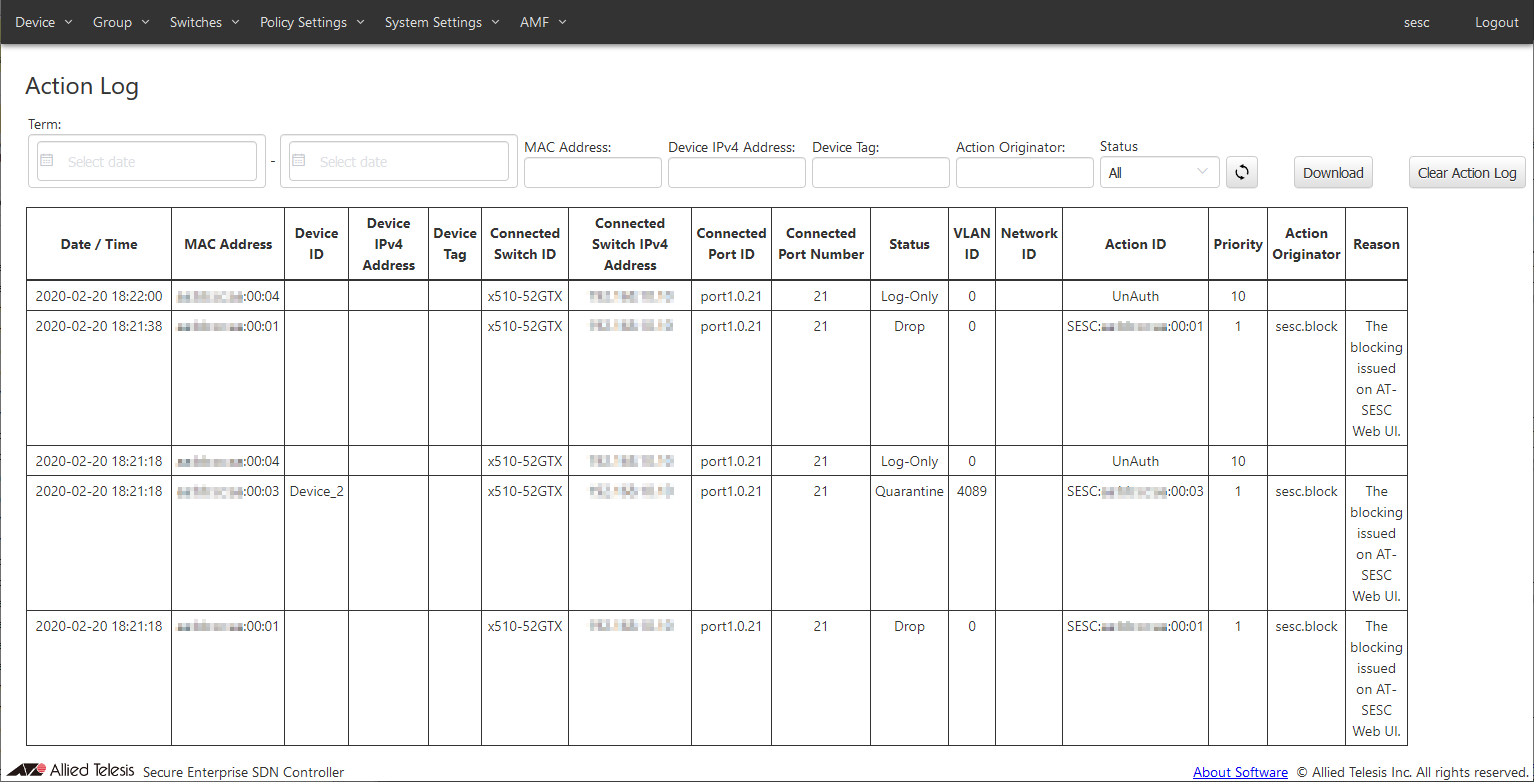Log out using the Logout link
This screenshot has height=782, width=1534.
1496,22
